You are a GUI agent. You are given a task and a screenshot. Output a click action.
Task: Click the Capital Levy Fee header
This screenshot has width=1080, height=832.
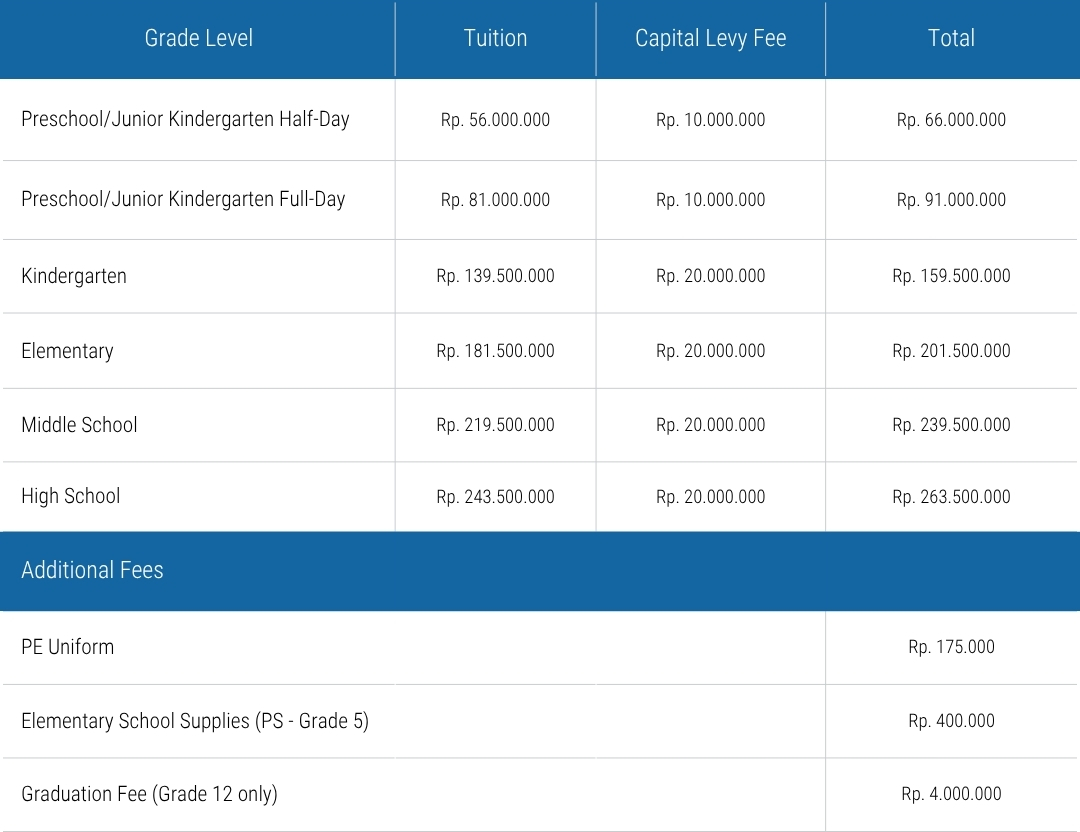point(710,38)
